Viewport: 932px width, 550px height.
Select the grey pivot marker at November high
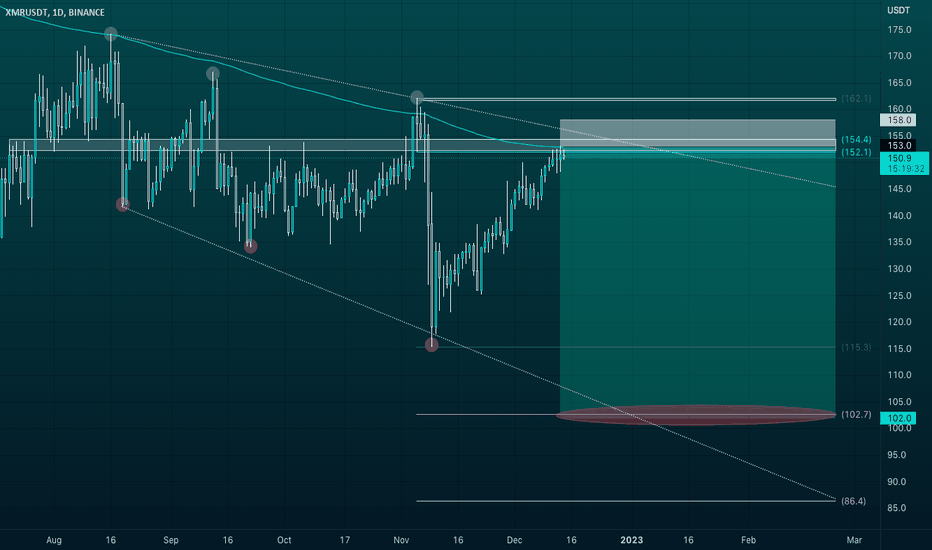(x=417, y=97)
